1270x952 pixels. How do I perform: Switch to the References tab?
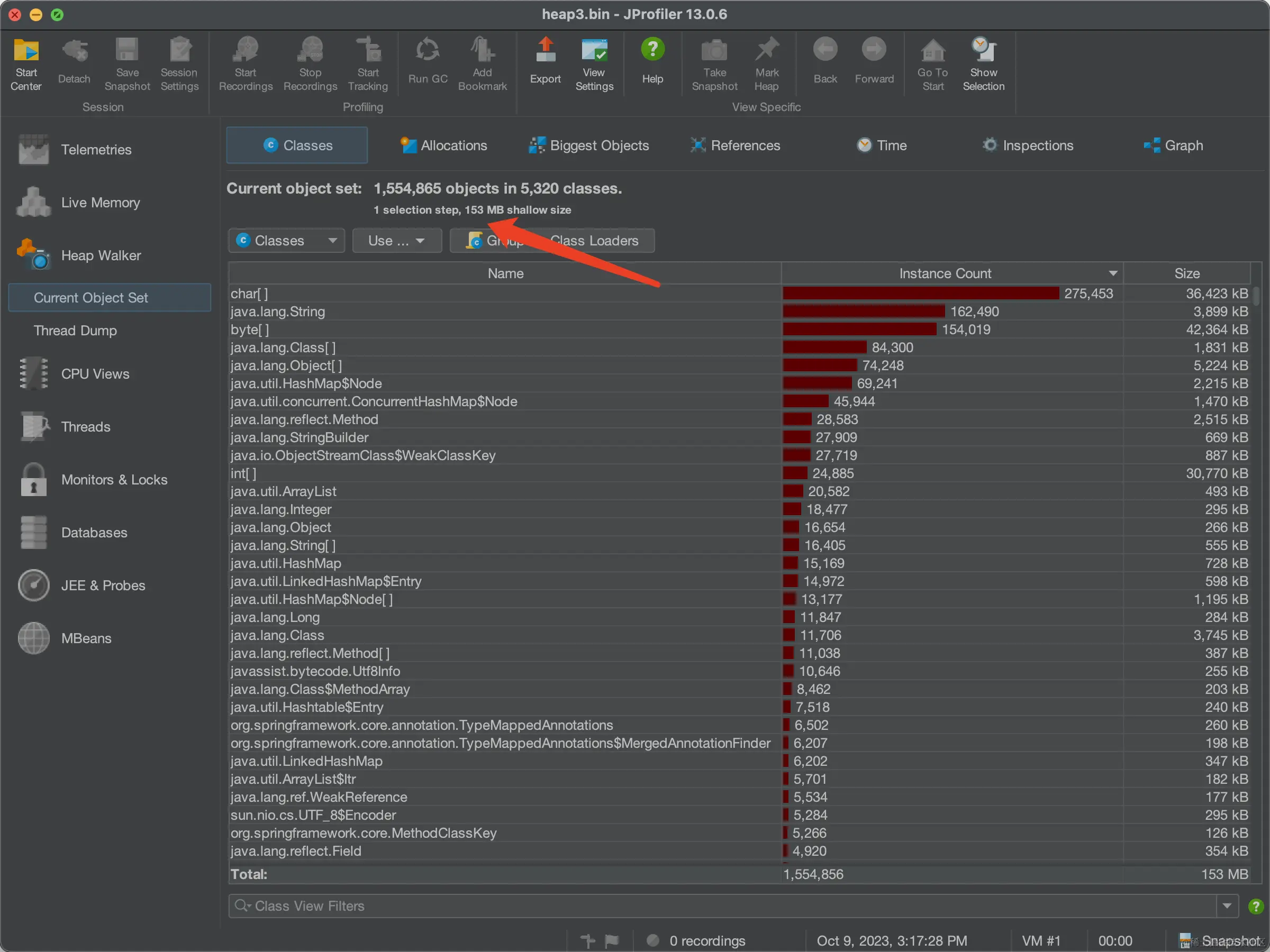point(736,145)
